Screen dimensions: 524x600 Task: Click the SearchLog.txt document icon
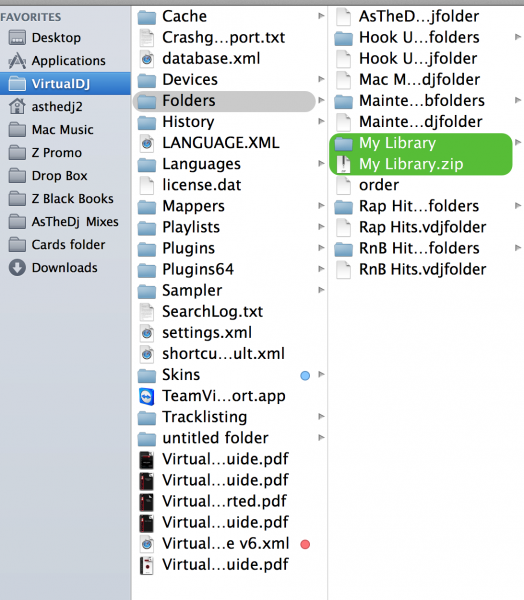(x=147, y=312)
